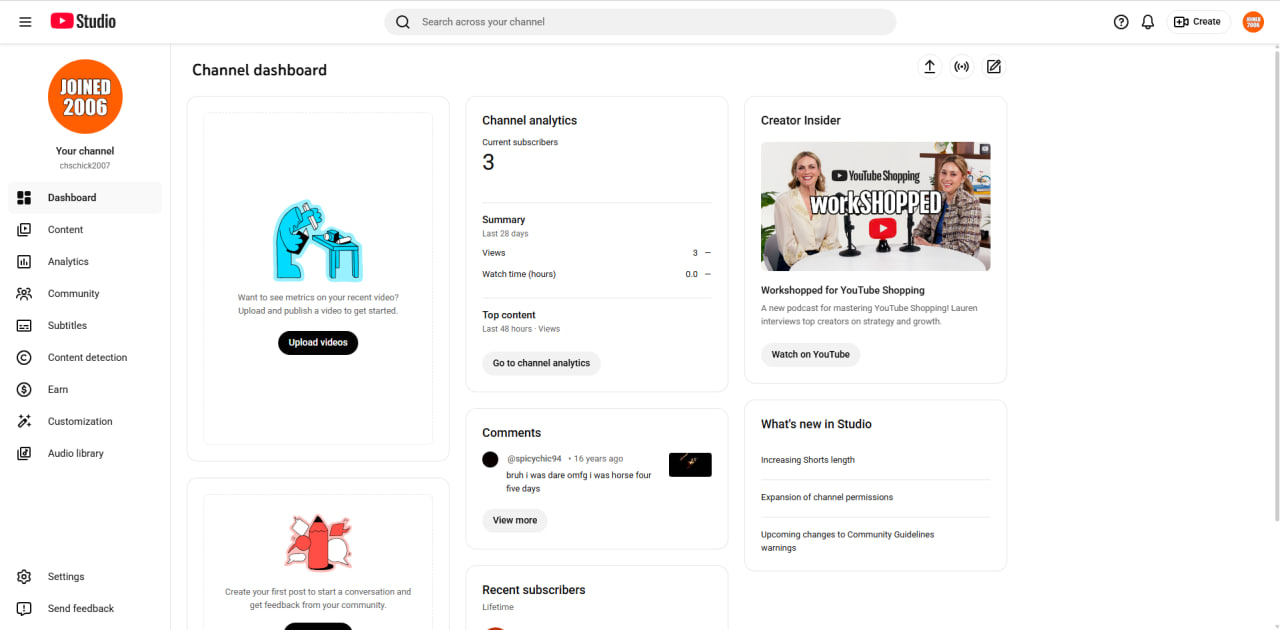Click the comment text 'bruh i was dare'
The image size is (1280, 630).
point(579,482)
